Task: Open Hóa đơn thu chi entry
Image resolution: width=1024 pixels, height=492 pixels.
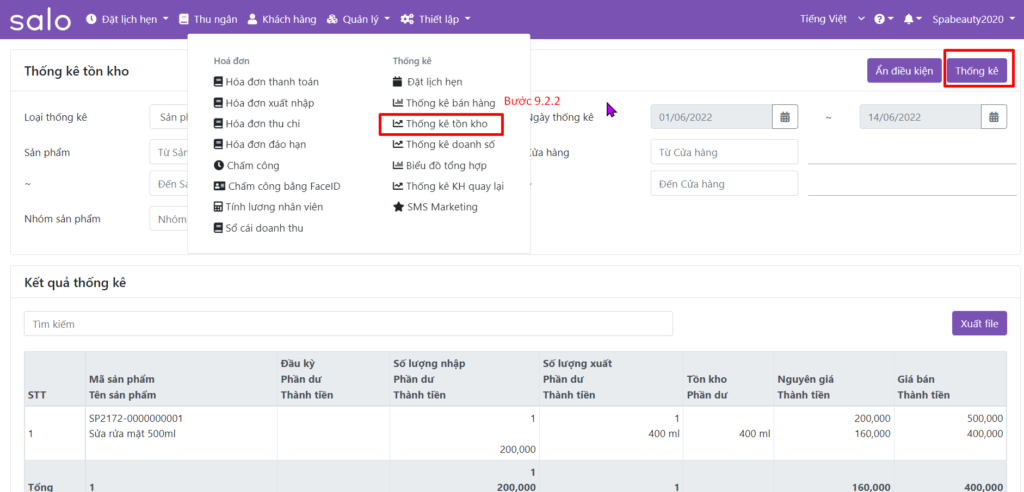Action: click(257, 123)
